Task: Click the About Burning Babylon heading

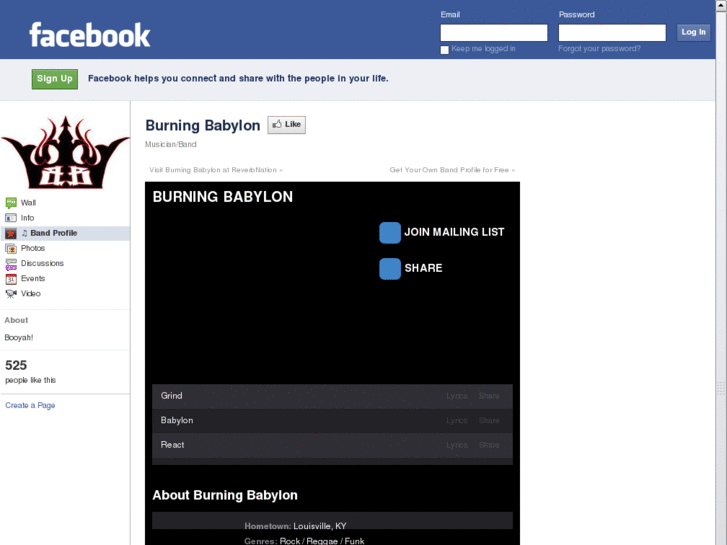Action: click(225, 495)
